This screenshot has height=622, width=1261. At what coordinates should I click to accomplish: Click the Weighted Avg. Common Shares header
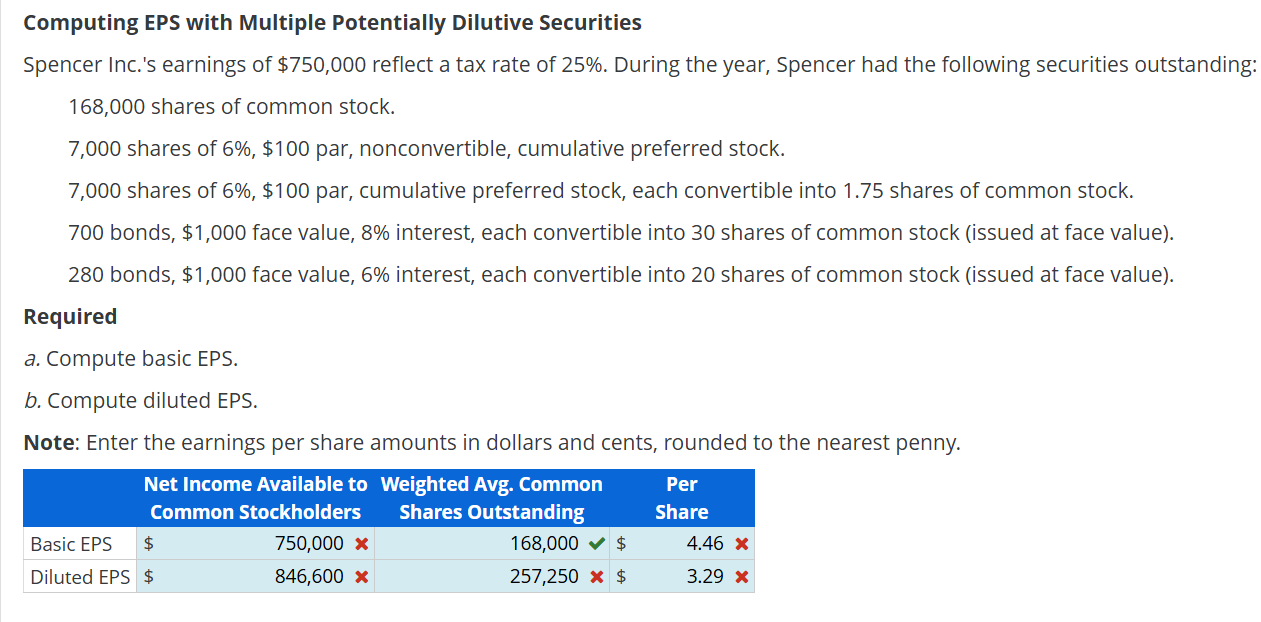click(490, 497)
